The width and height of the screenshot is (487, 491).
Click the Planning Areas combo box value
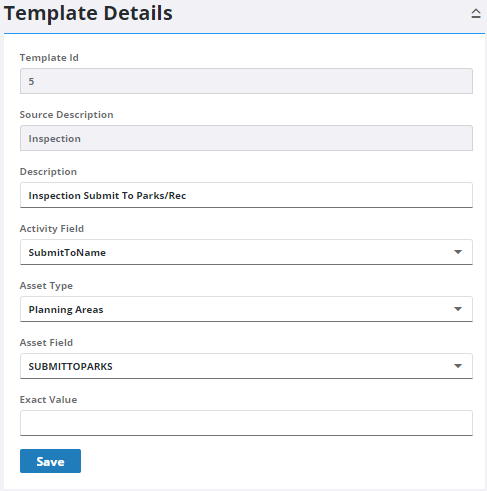coord(66,310)
